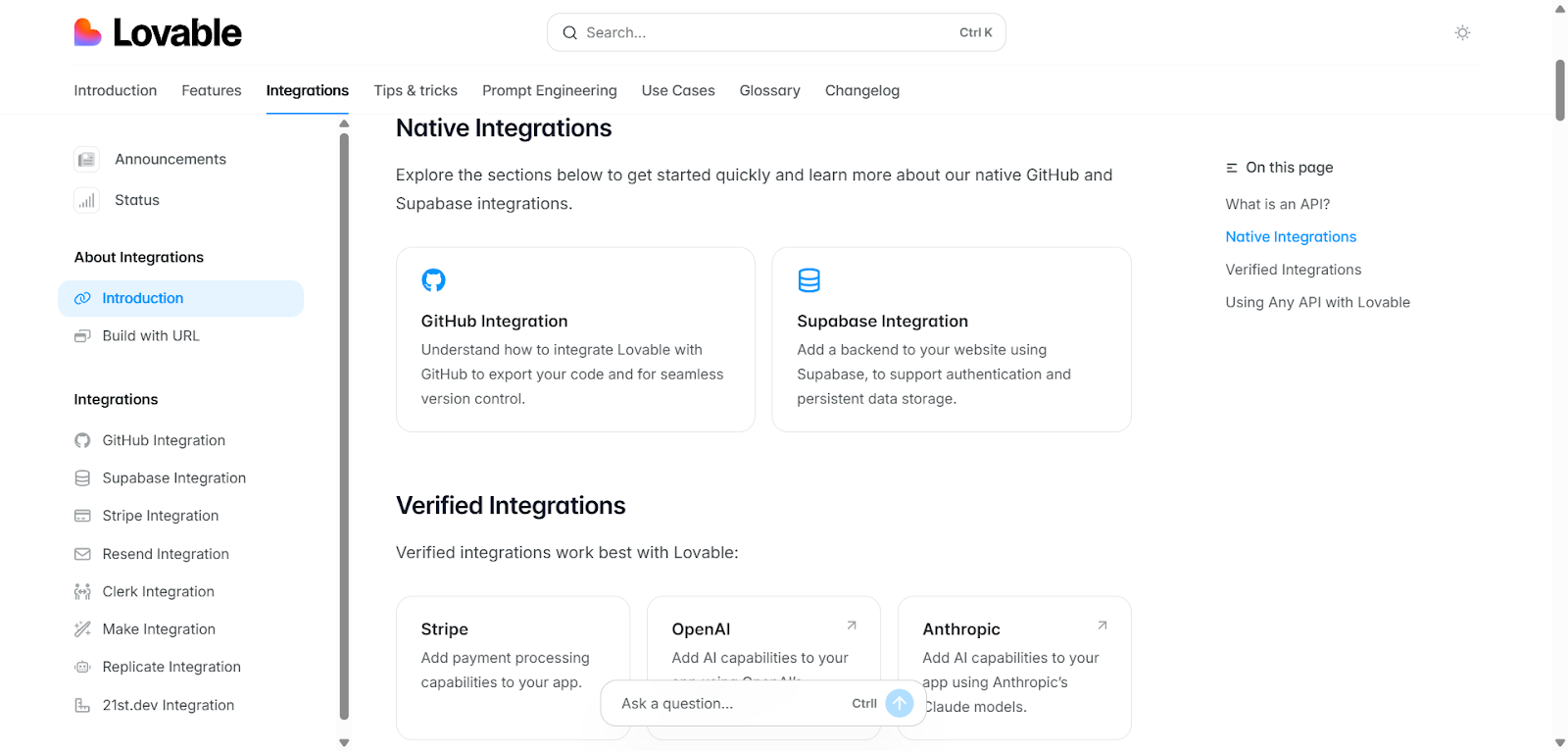Switch to the Use Cases tab
The width and height of the screenshot is (1568, 751).
(678, 90)
